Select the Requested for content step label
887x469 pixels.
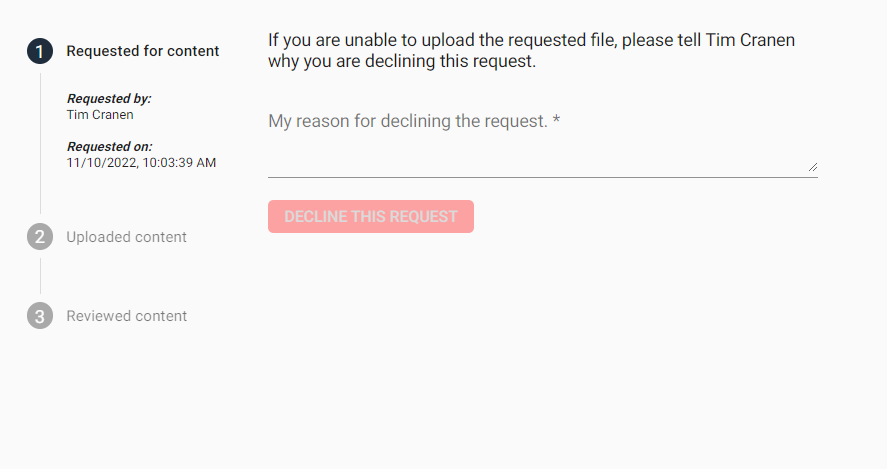pyautogui.click(x=143, y=51)
